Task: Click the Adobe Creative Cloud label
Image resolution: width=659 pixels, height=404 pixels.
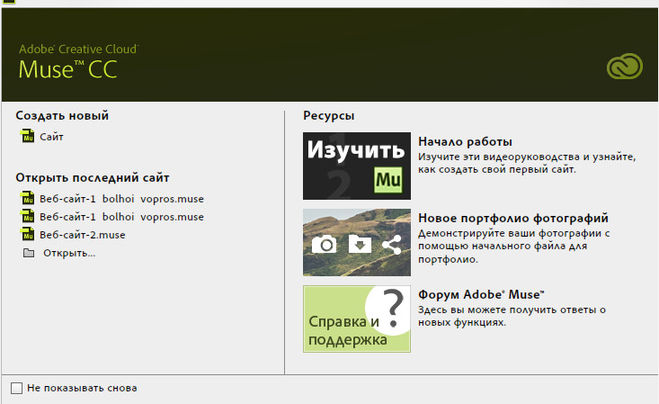Action: click(78, 49)
